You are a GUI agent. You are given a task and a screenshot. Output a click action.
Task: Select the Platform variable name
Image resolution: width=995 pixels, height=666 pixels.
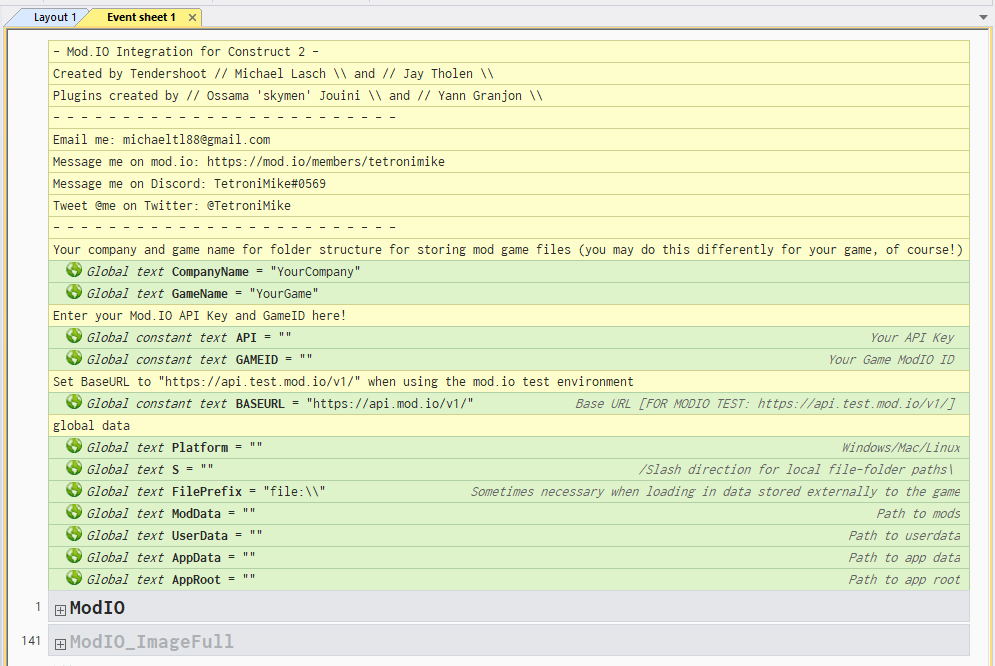pos(199,447)
